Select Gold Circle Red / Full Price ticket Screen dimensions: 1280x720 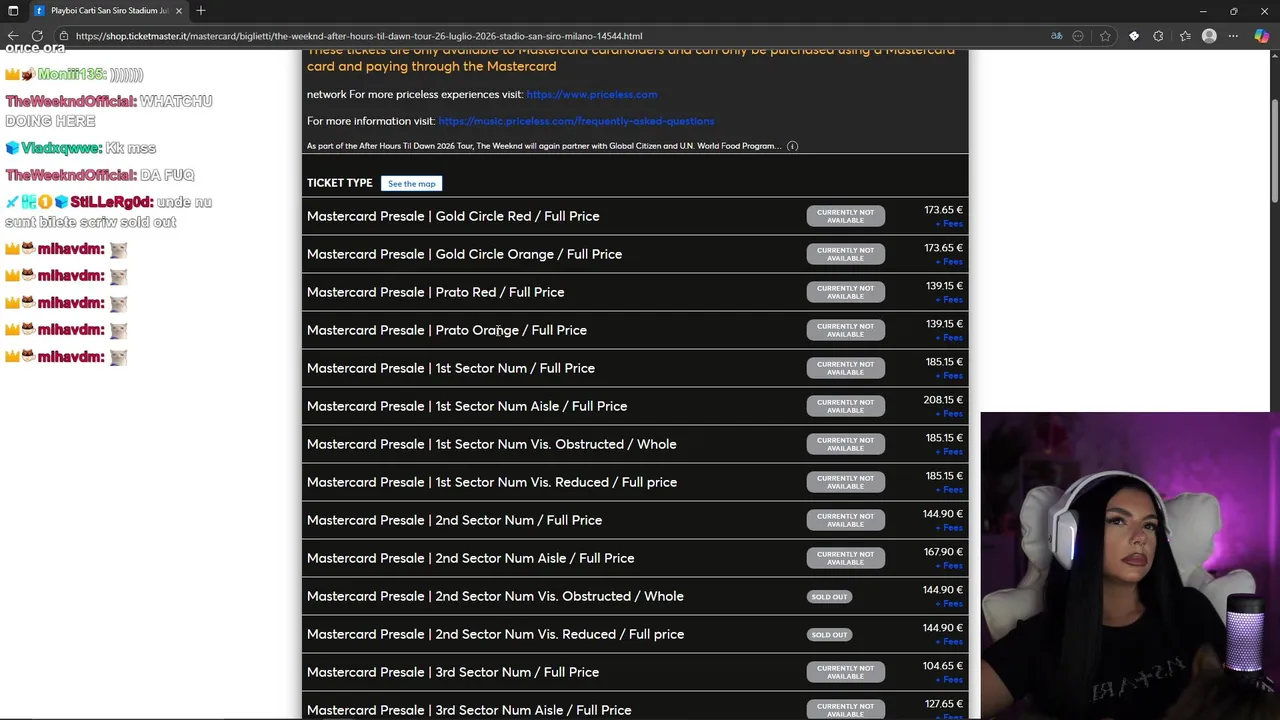(x=453, y=216)
